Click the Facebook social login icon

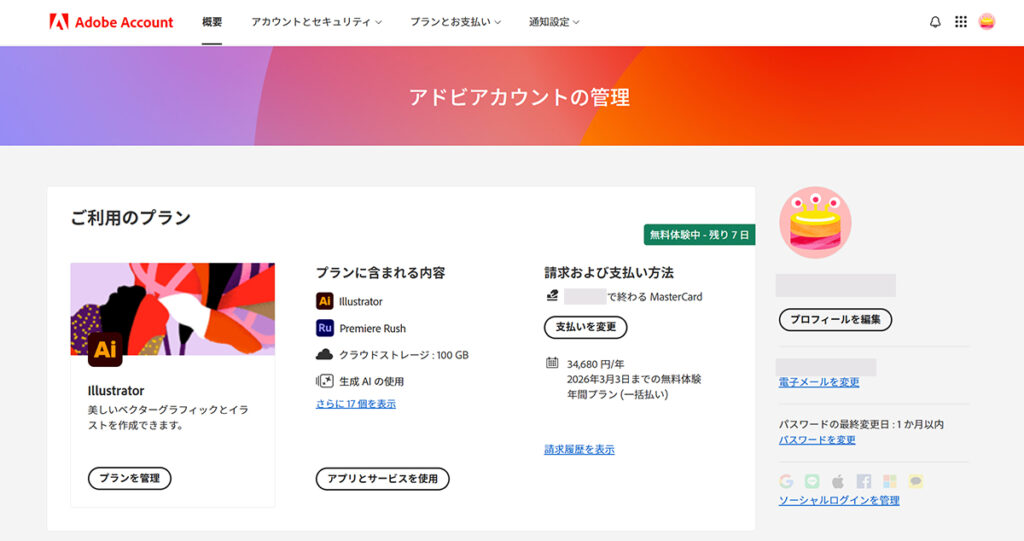pyautogui.click(x=863, y=482)
